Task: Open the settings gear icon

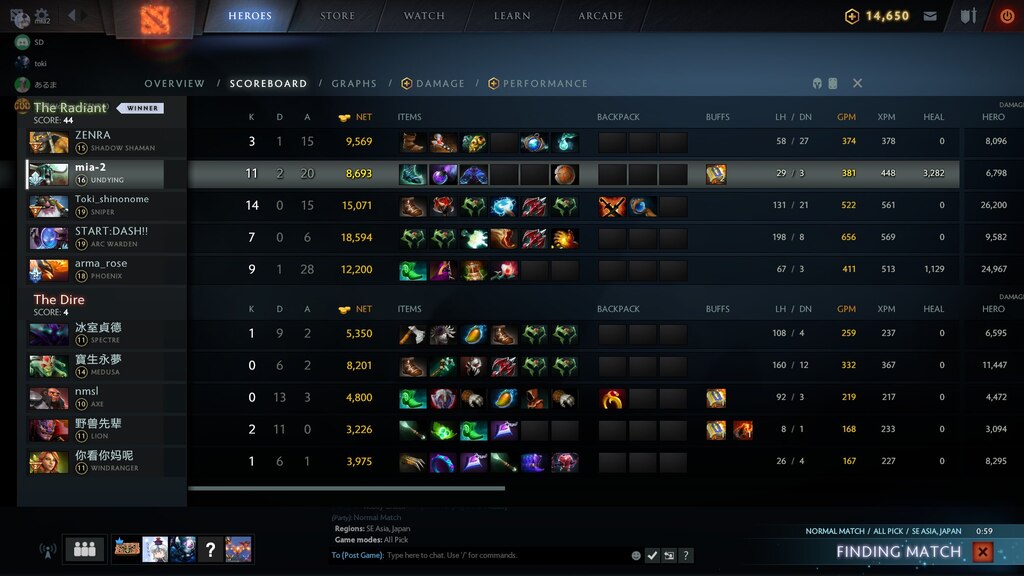Action: [x=42, y=14]
